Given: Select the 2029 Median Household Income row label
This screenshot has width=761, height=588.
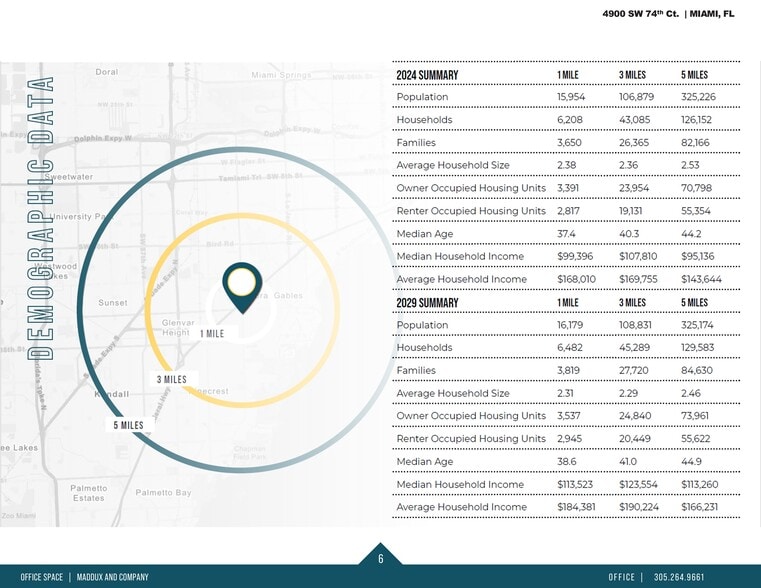Looking at the screenshot, I should 460,485.
